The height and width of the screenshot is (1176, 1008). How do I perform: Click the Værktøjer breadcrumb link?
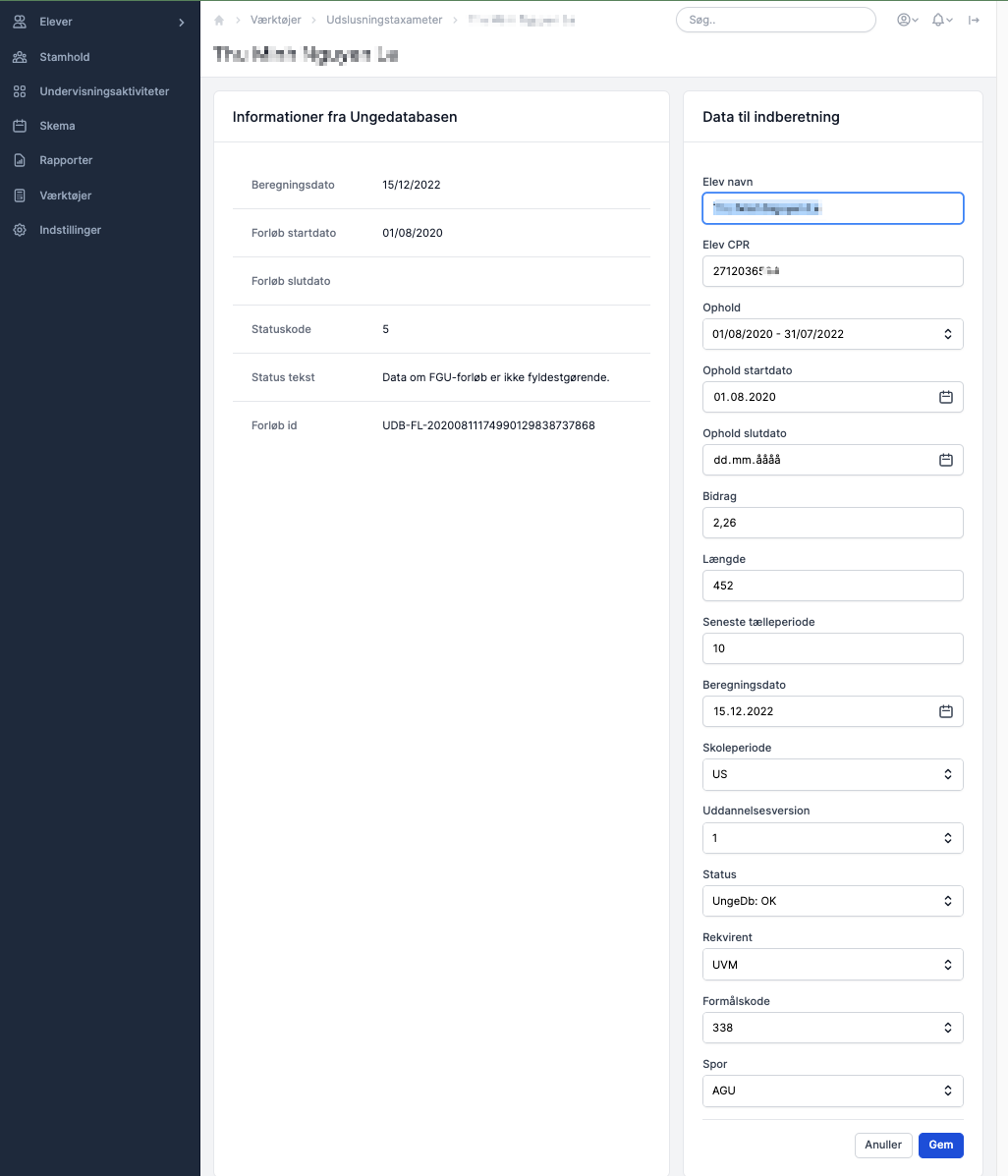275,21
